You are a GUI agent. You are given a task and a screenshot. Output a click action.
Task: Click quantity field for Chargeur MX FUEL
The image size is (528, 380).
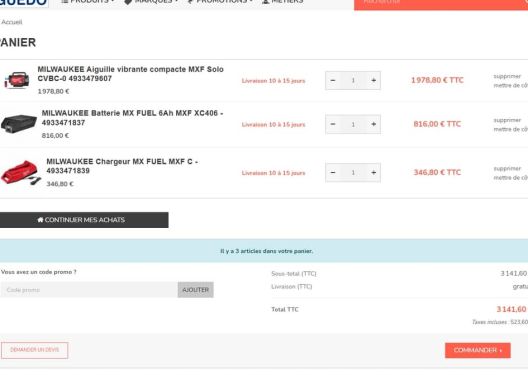353,172
